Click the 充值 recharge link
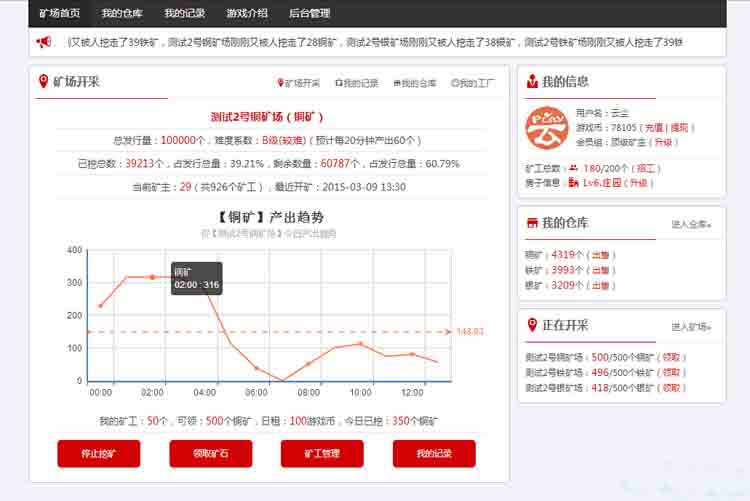The image size is (750, 501). point(654,128)
